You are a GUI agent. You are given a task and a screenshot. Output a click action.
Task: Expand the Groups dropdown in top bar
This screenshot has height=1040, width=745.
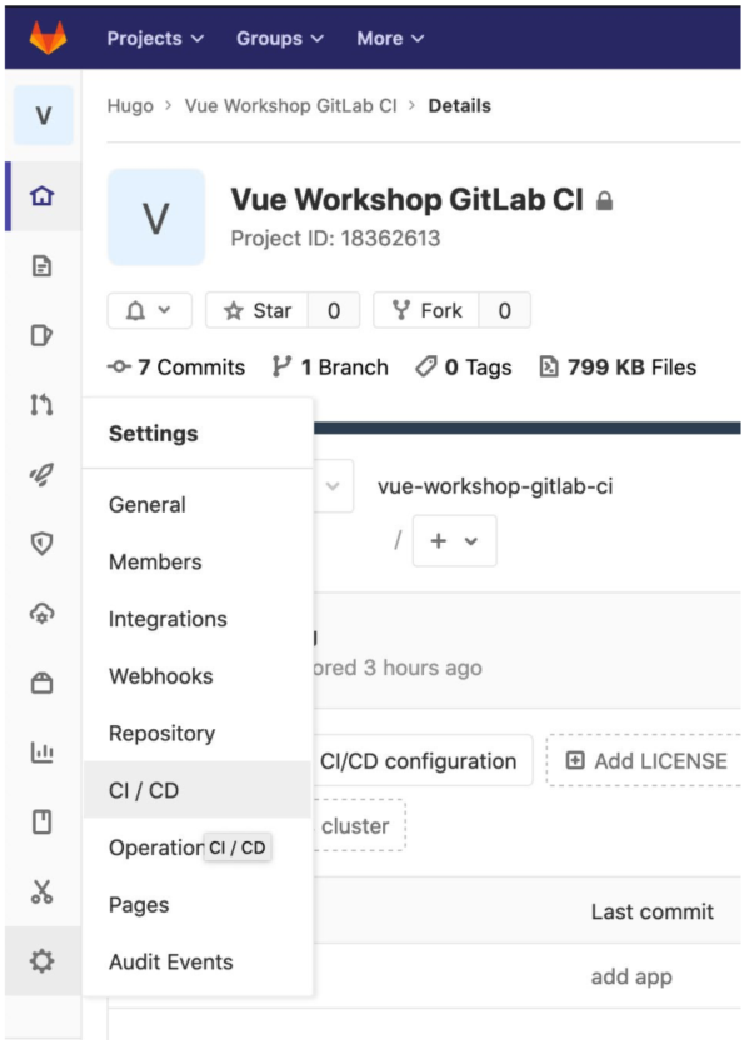pos(280,38)
